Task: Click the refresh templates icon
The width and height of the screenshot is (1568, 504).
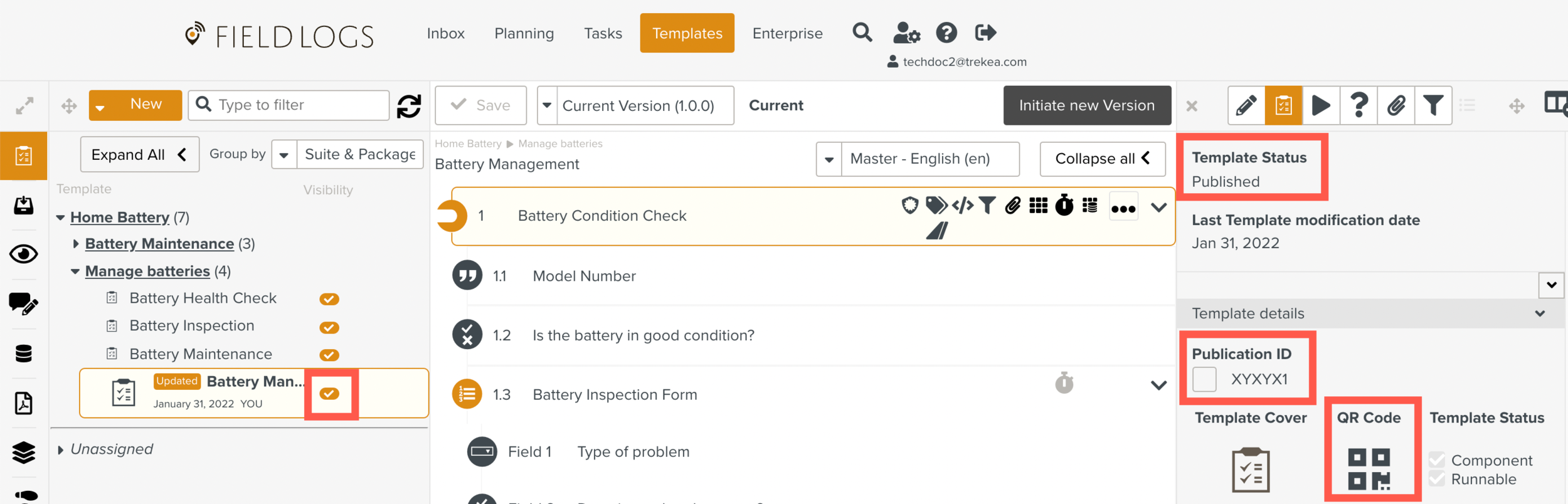Action: 409,106
